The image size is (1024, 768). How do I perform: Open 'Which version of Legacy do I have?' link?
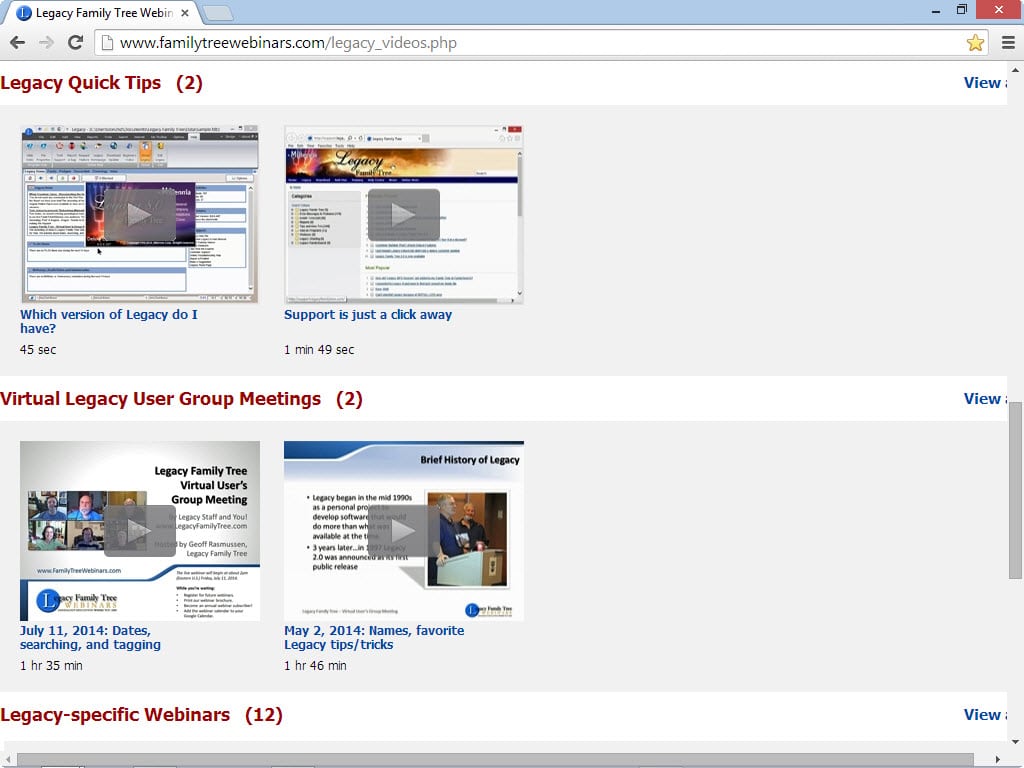108,321
